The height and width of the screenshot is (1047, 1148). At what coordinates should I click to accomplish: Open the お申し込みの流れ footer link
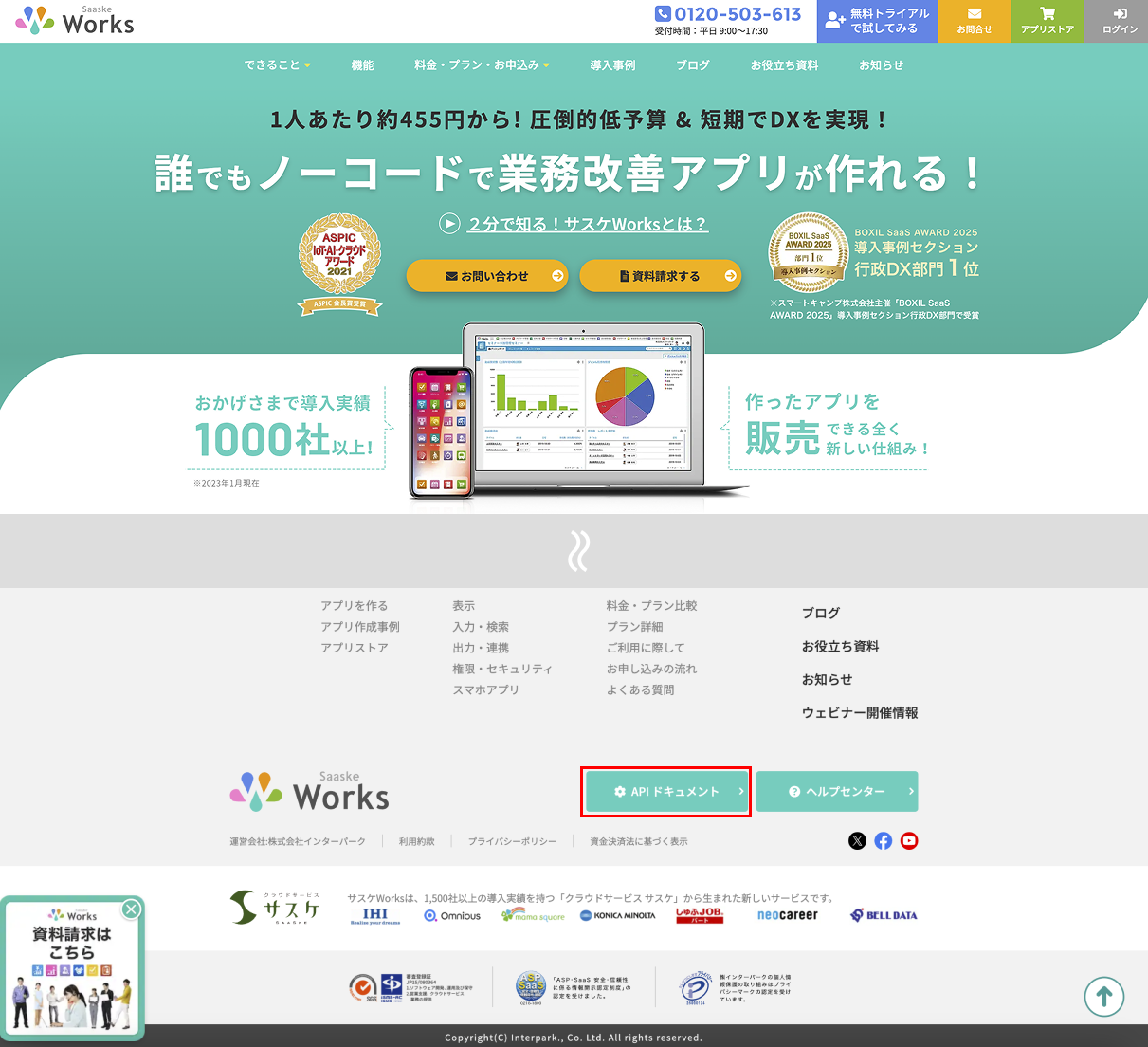(652, 669)
